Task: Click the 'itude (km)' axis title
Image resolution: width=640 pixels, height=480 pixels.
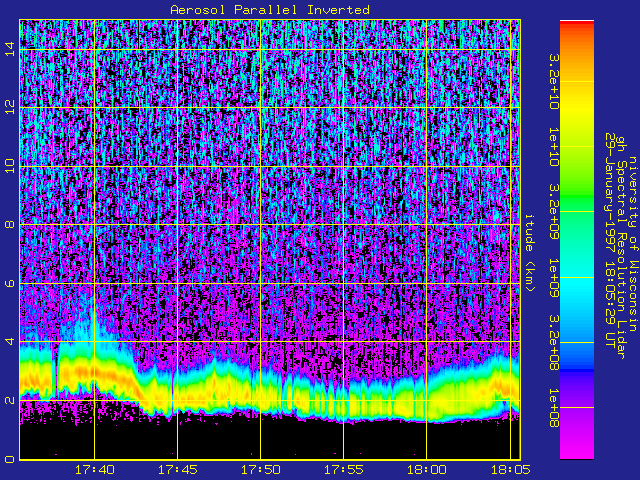Action: (x=529, y=253)
